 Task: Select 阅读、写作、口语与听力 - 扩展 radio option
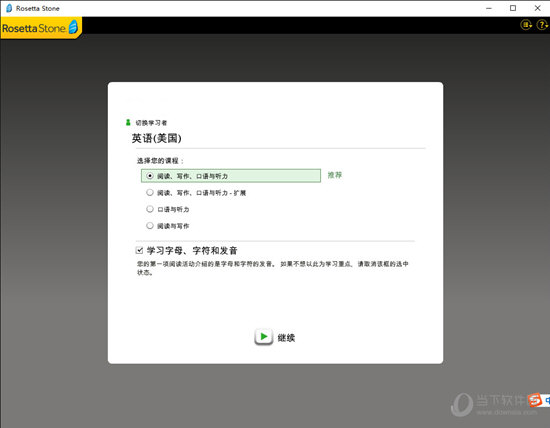[x=150, y=192]
